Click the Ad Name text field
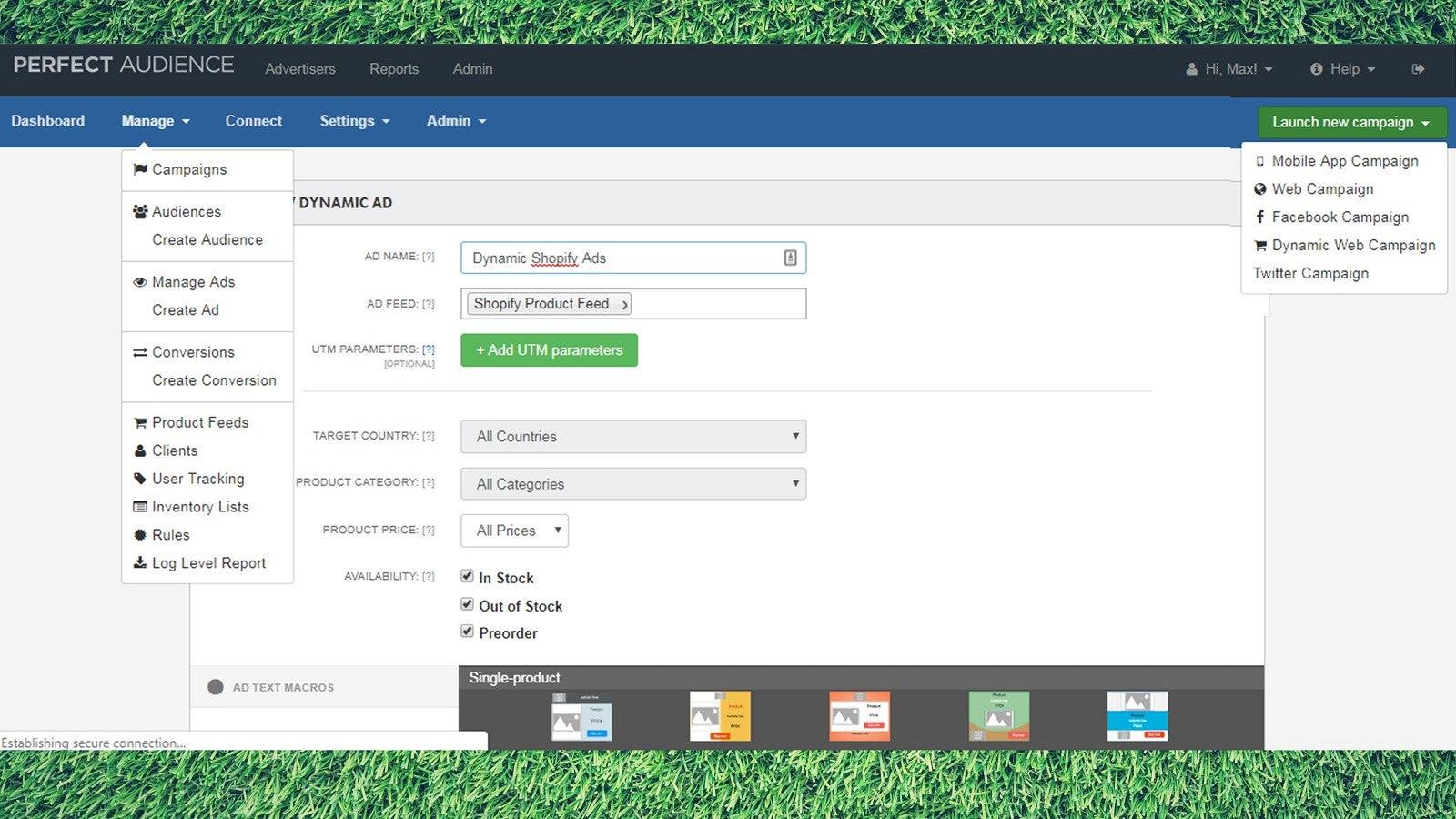 (619, 258)
